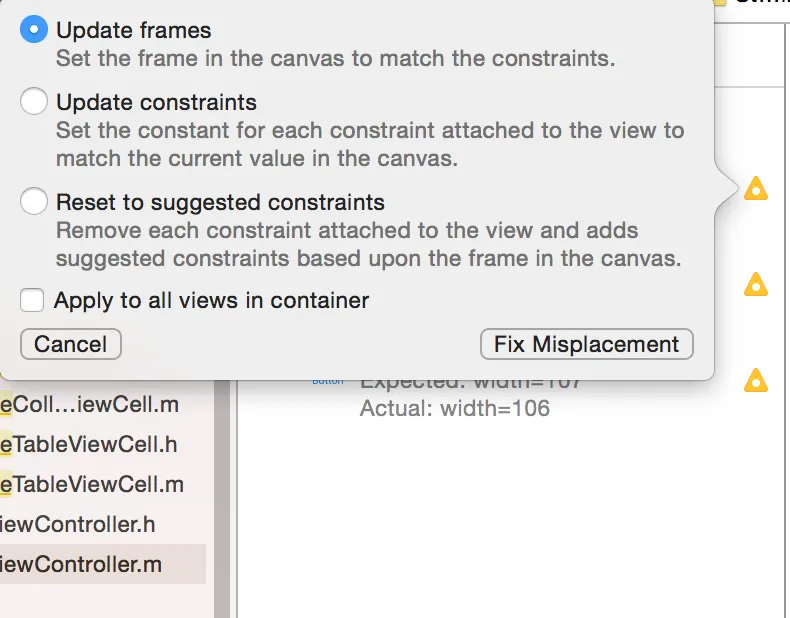790x618 pixels.
Task: Click the navigator sidebar divider bar
Action: coord(223,500)
